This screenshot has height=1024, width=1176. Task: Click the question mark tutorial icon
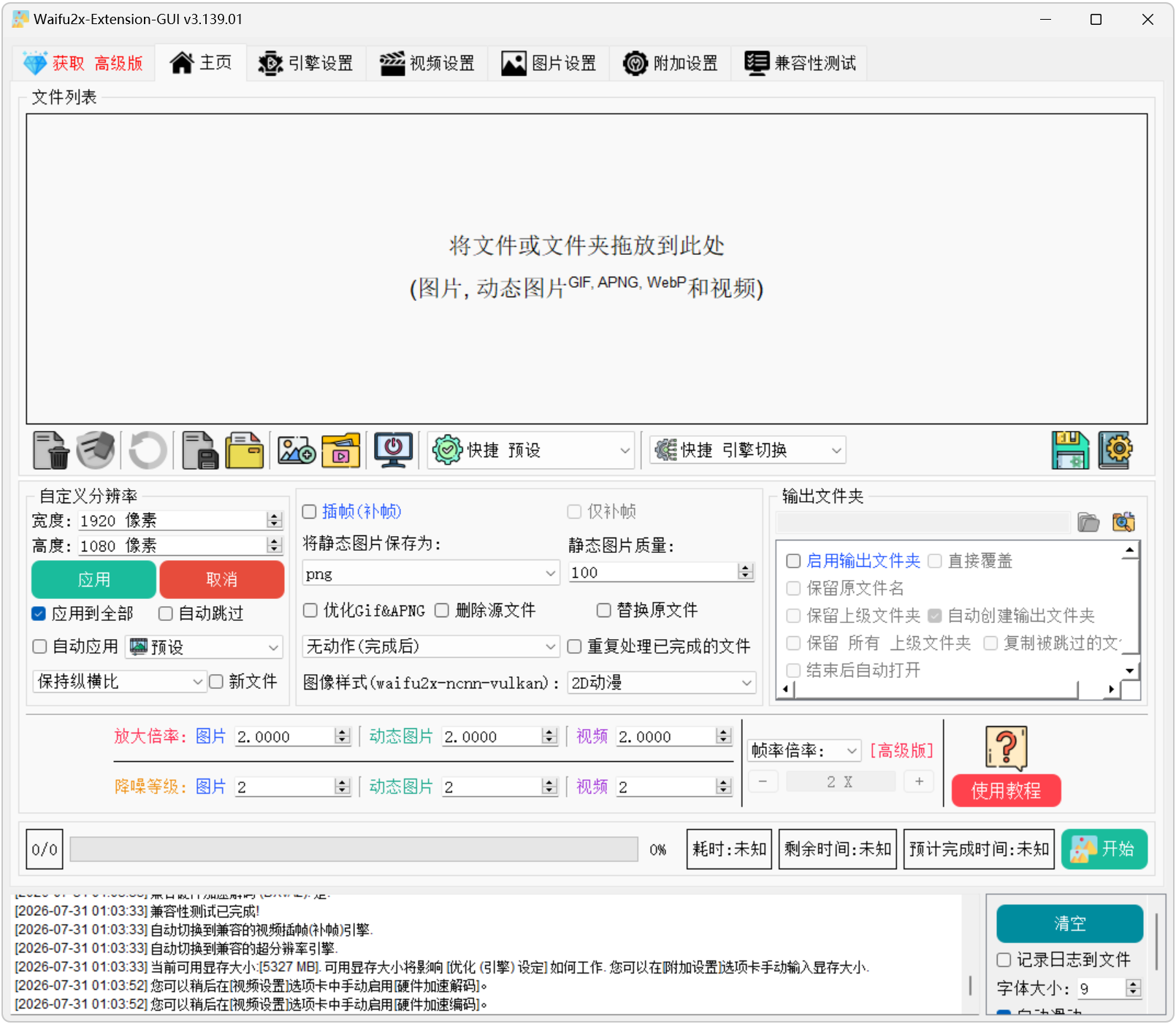[1007, 748]
